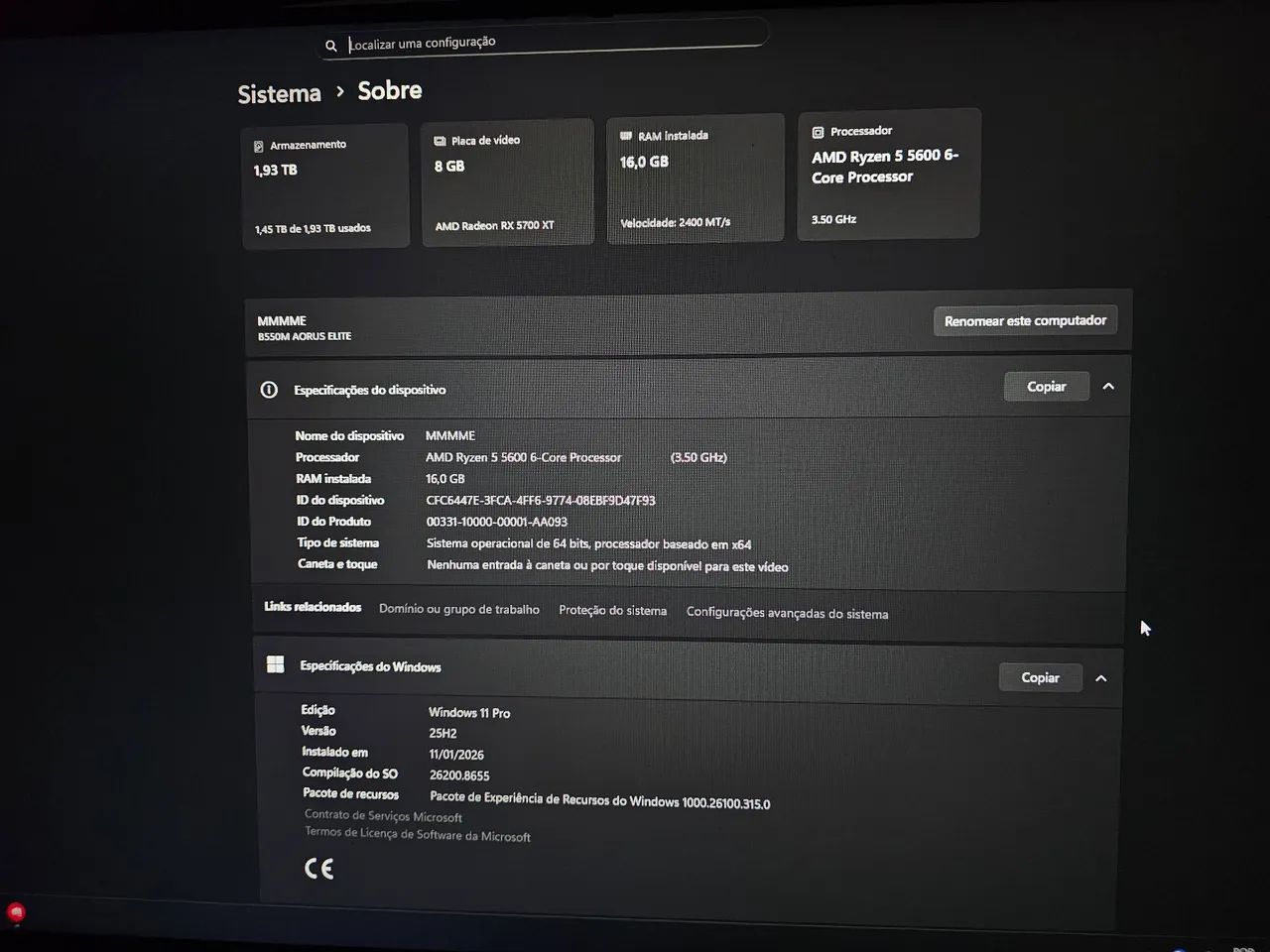
Task: Focus the 'Localizar uma configuração' search field
Action: 543,42
